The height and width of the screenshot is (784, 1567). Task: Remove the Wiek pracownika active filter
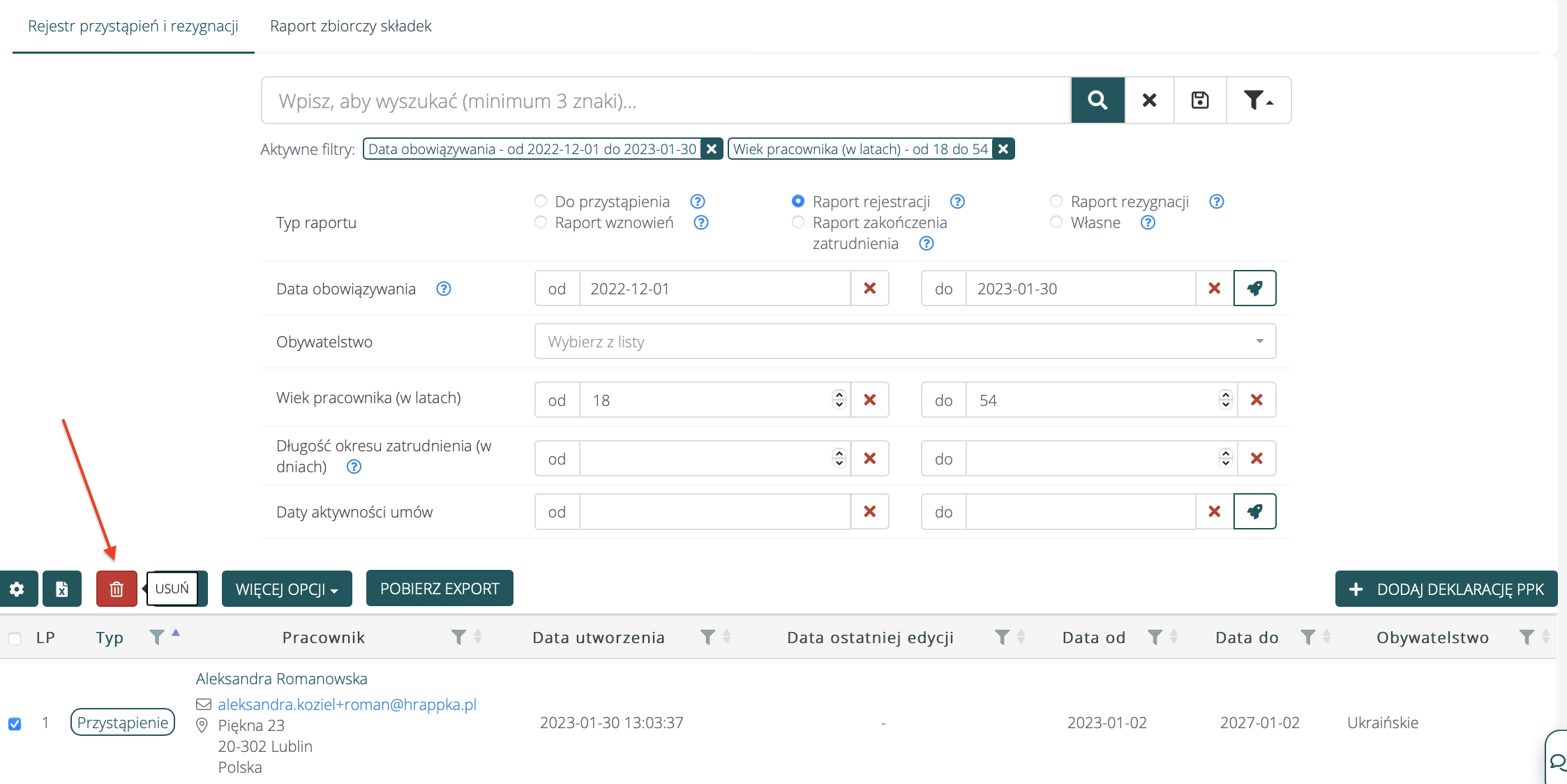click(1003, 149)
